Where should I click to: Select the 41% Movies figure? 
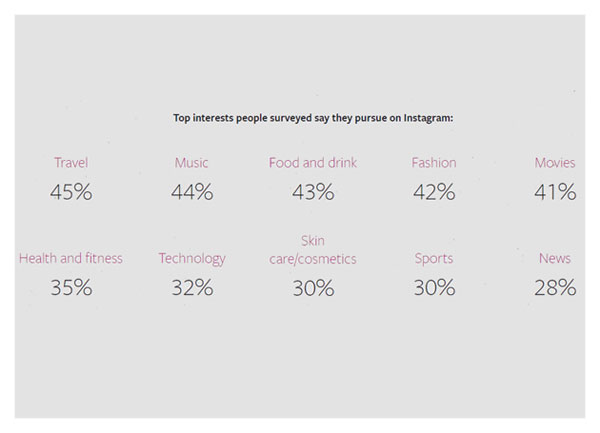pos(555,192)
